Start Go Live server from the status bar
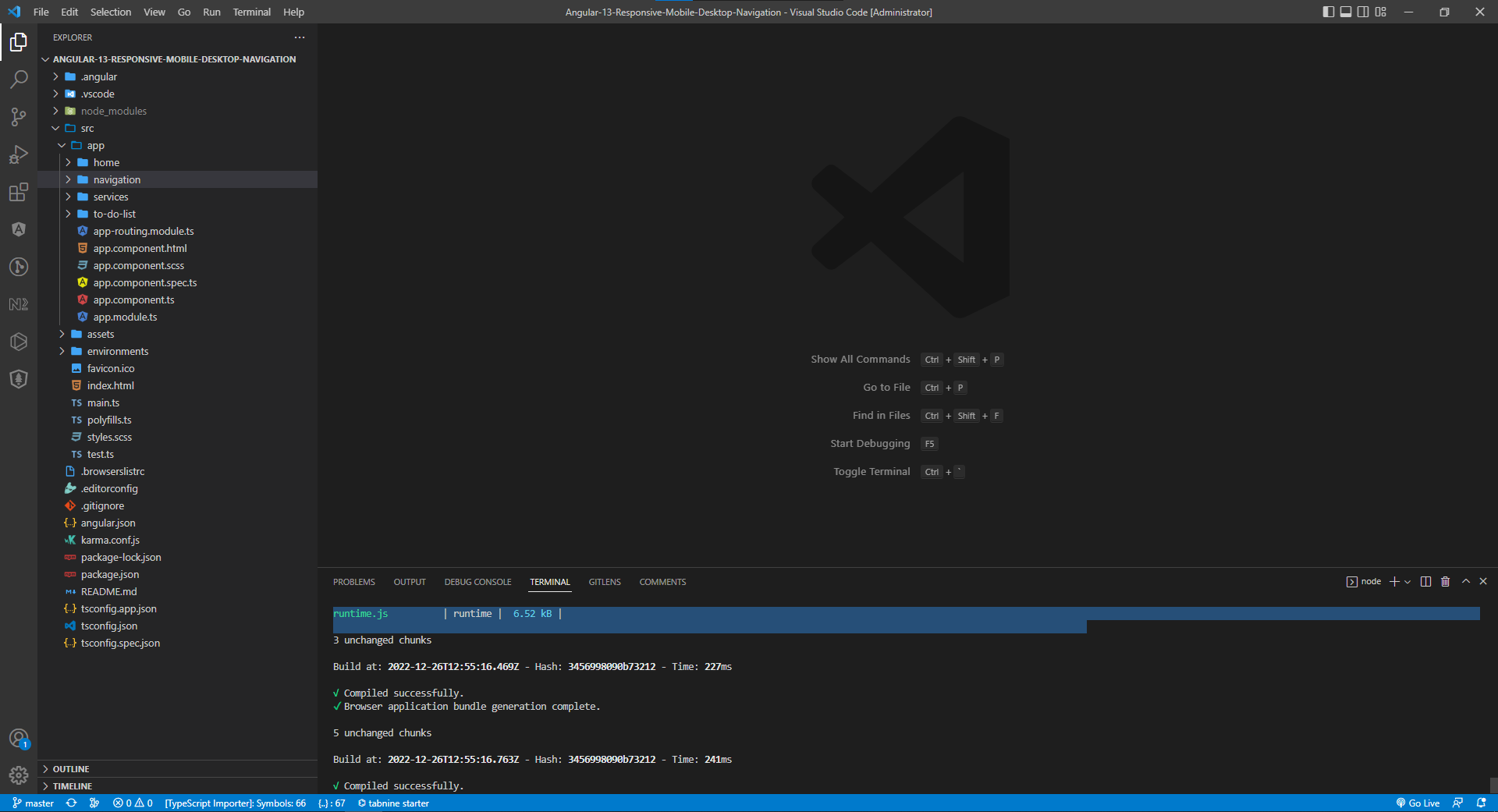 pyautogui.click(x=1417, y=803)
